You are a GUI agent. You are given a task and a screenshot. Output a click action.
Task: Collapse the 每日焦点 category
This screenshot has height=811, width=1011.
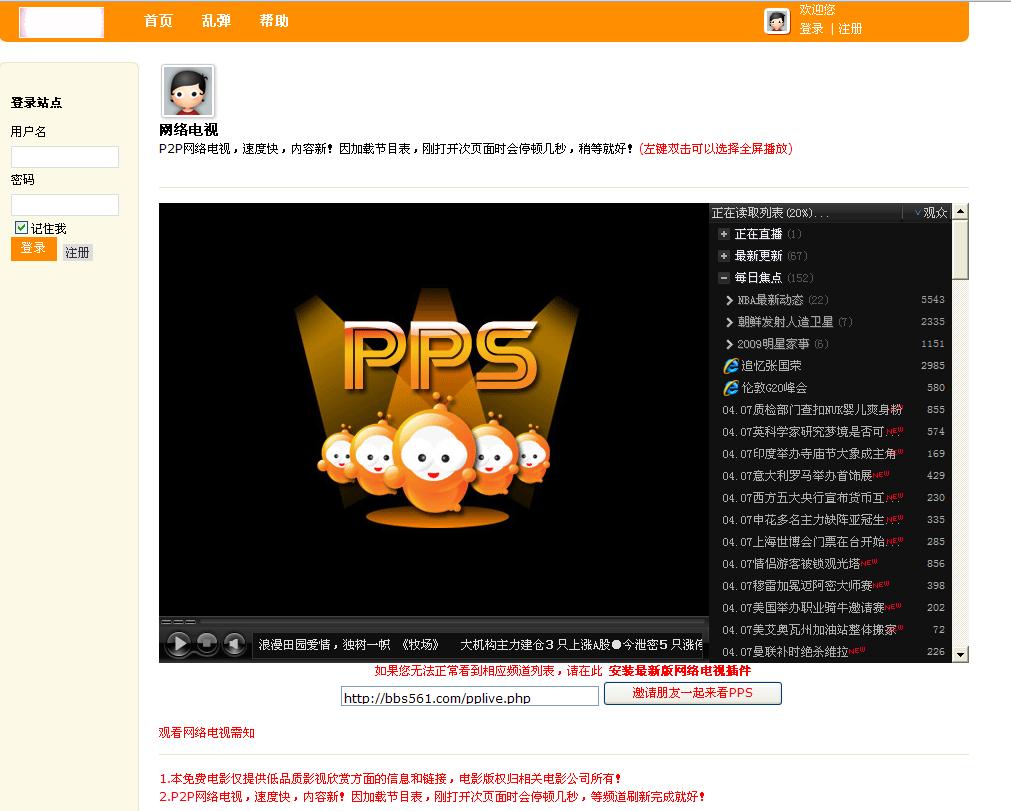723,278
